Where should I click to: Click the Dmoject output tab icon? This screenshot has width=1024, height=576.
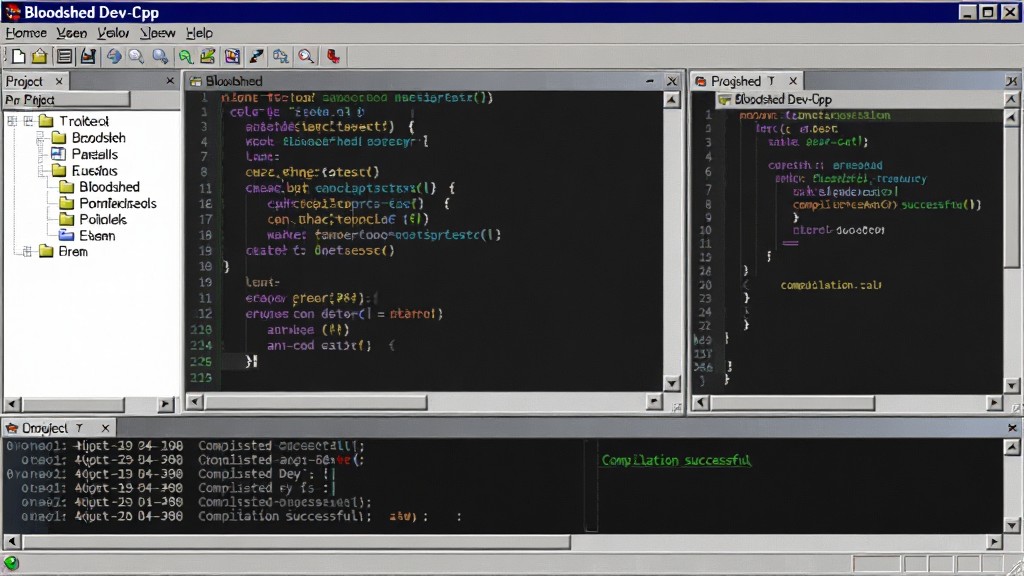pyautogui.click(x=12, y=428)
